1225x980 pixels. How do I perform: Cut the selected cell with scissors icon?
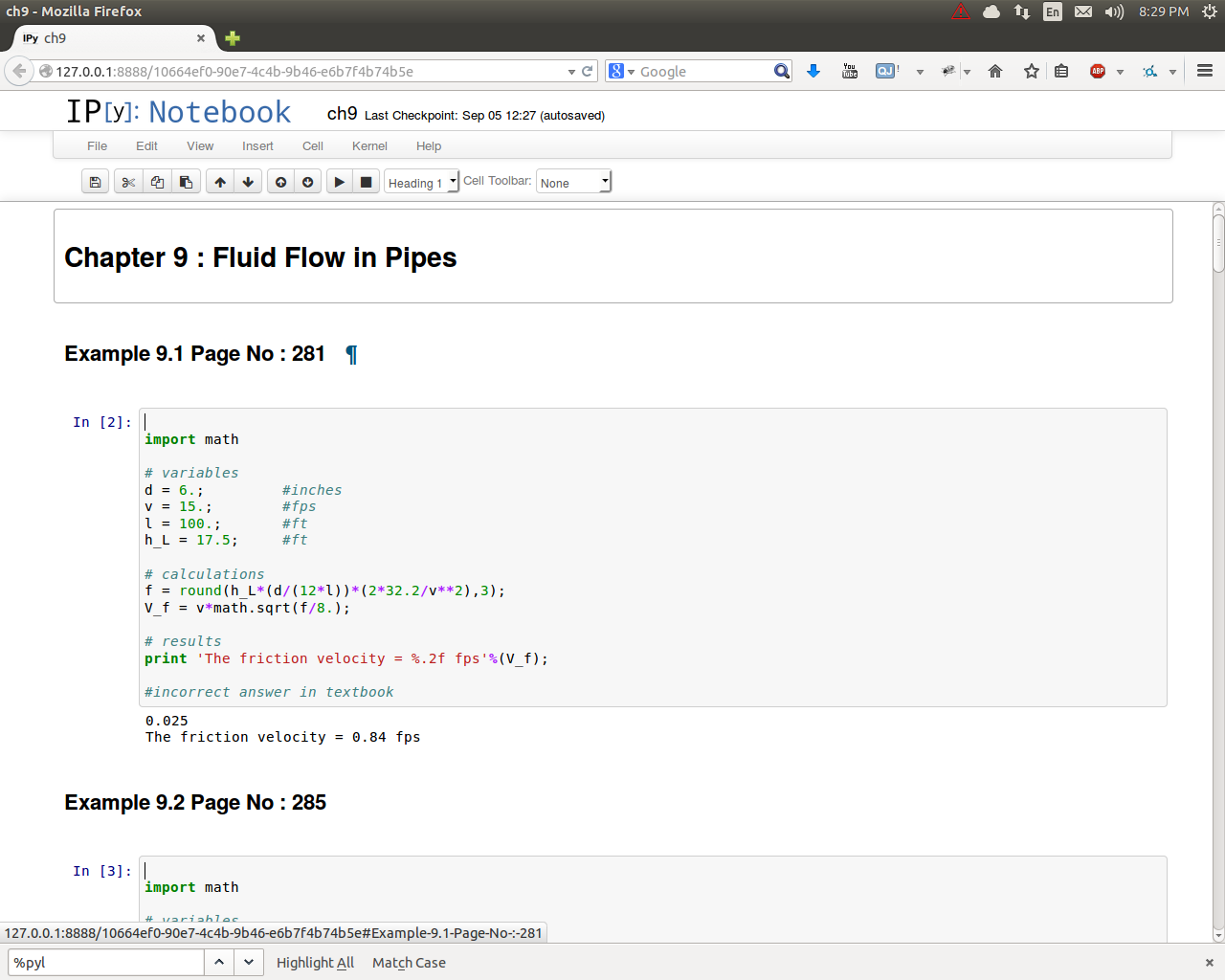coord(128,182)
